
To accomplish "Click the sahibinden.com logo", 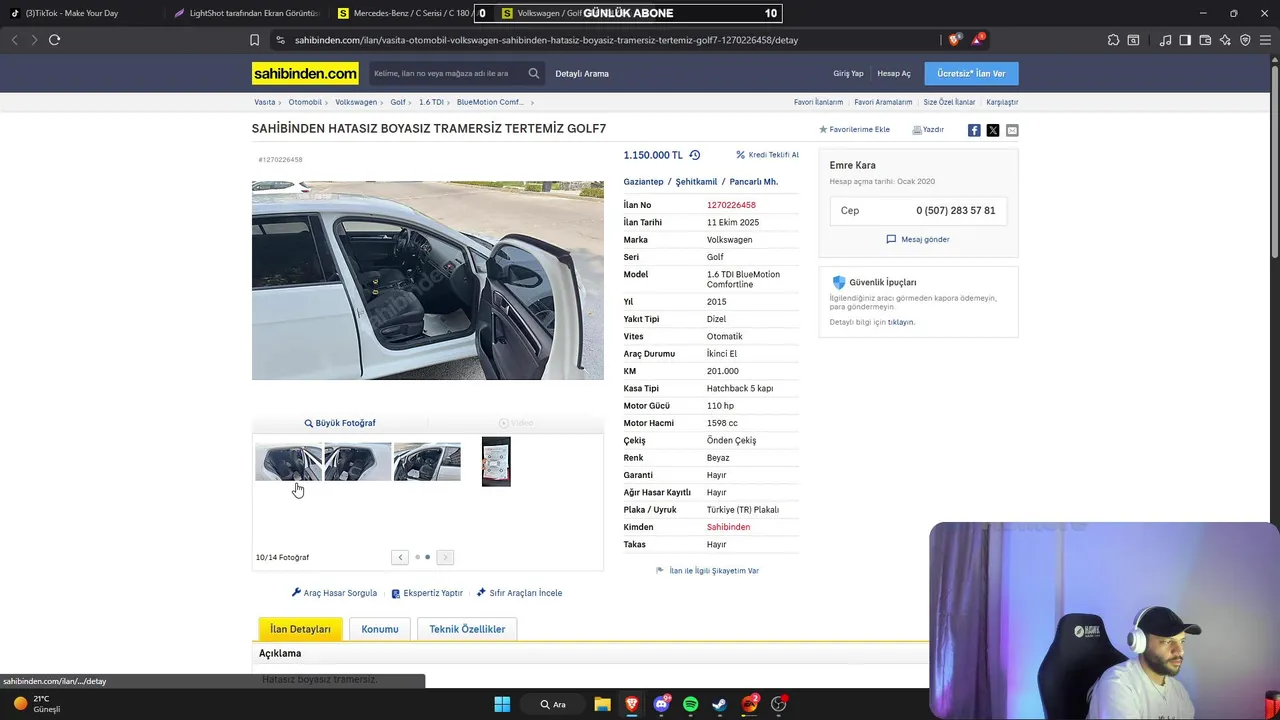I will click(305, 74).
